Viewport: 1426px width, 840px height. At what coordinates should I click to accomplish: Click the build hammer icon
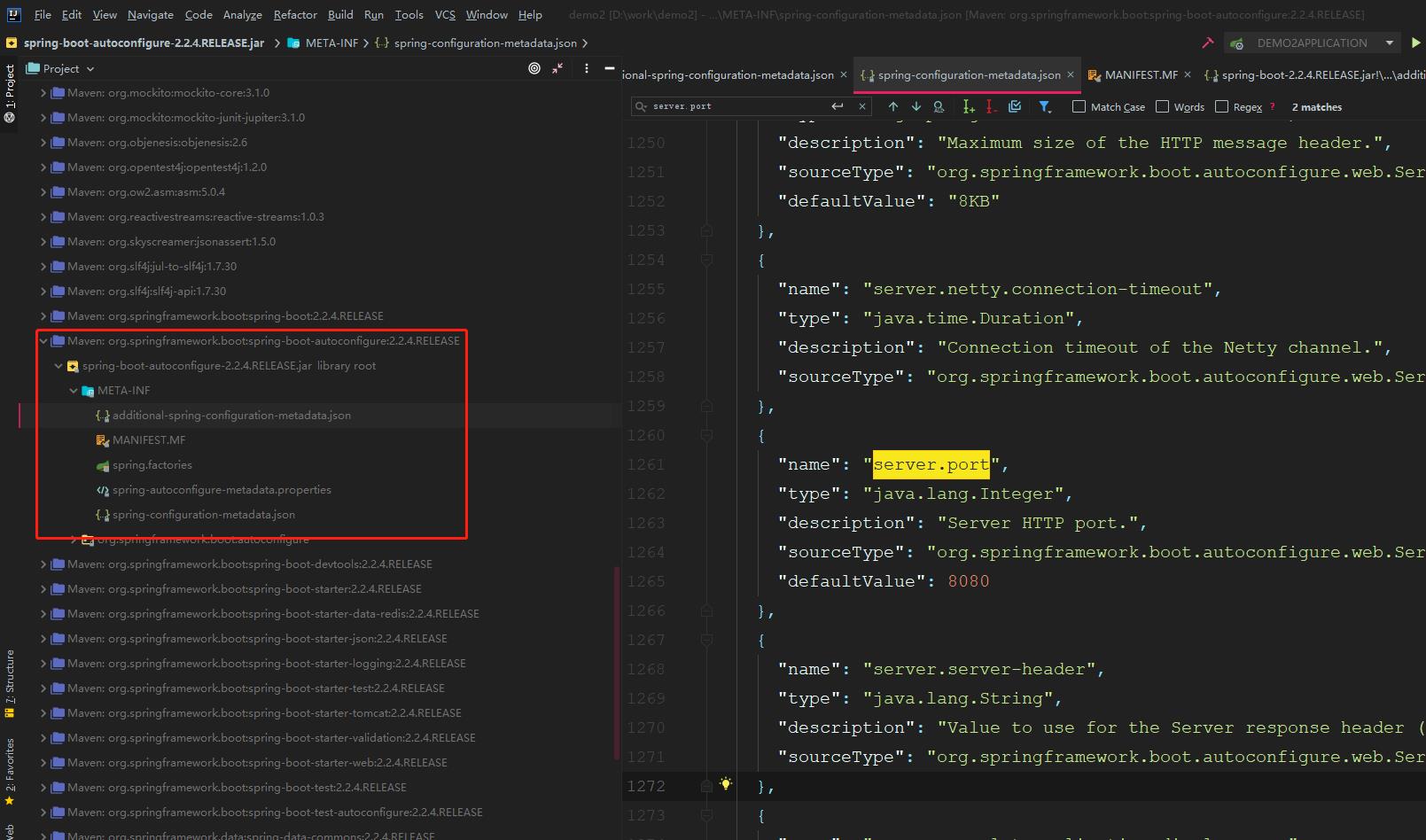click(x=1207, y=43)
